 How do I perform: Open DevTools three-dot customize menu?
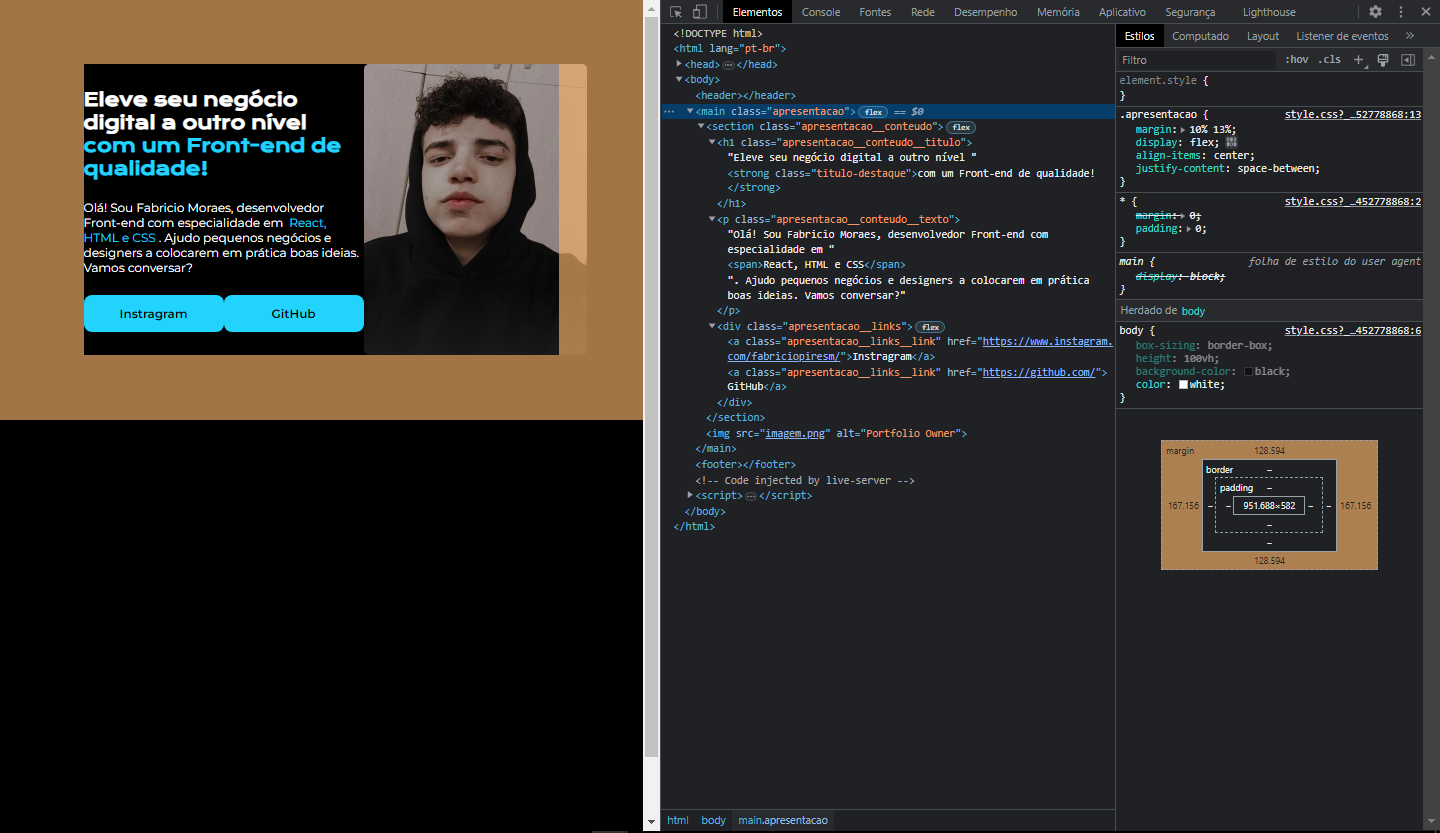click(1400, 12)
